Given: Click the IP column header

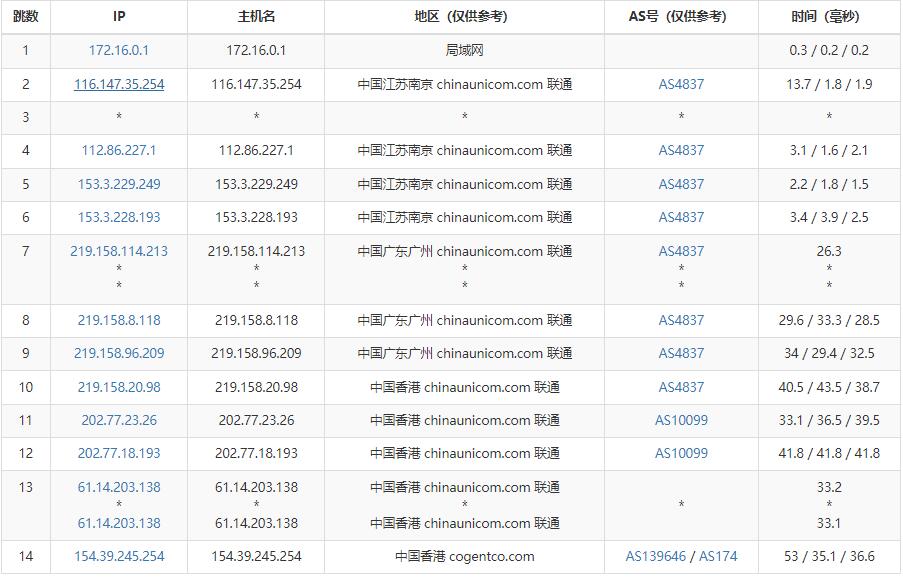Looking at the screenshot, I should (119, 17).
